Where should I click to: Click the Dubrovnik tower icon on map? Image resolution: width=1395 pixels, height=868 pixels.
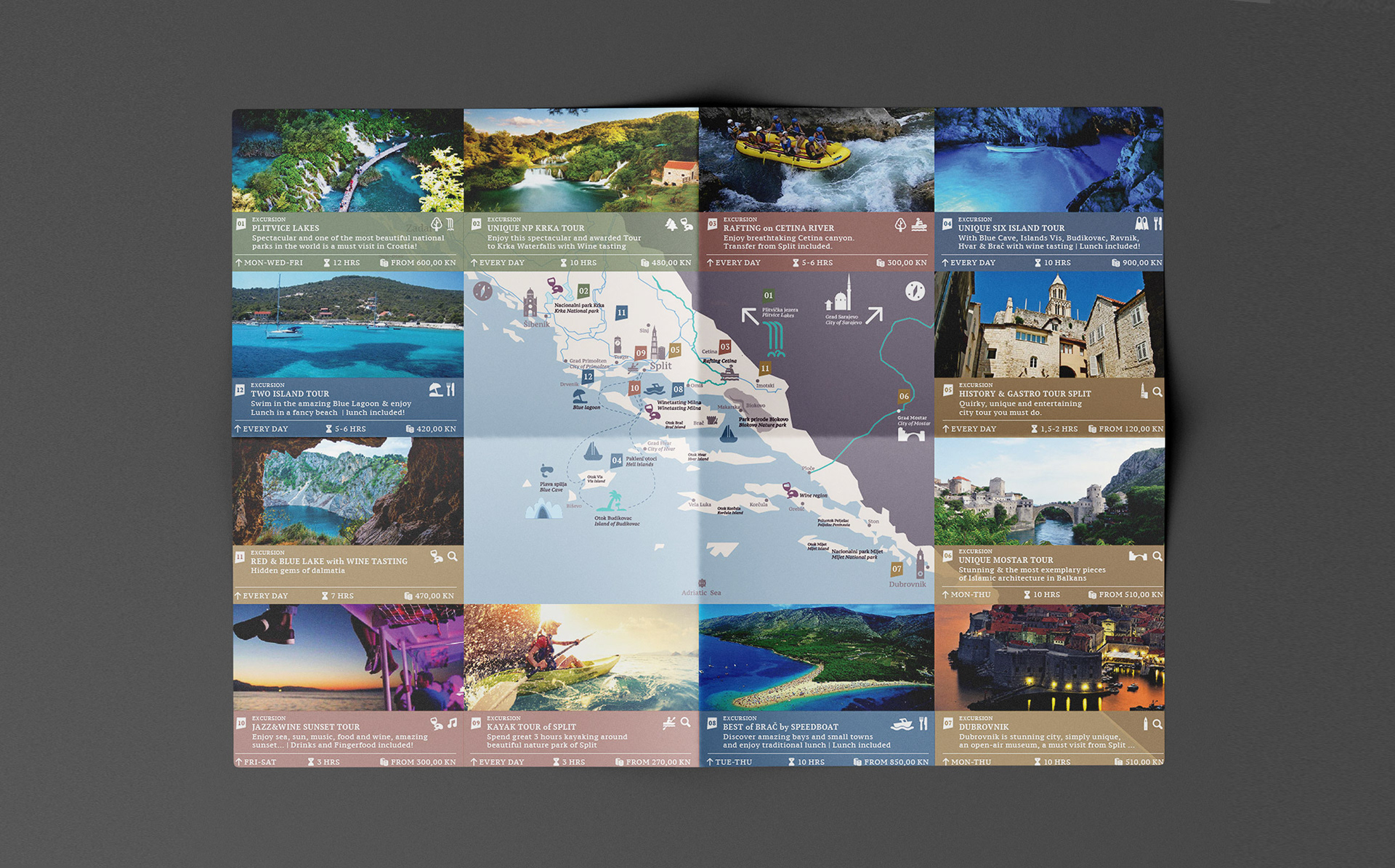921,564
